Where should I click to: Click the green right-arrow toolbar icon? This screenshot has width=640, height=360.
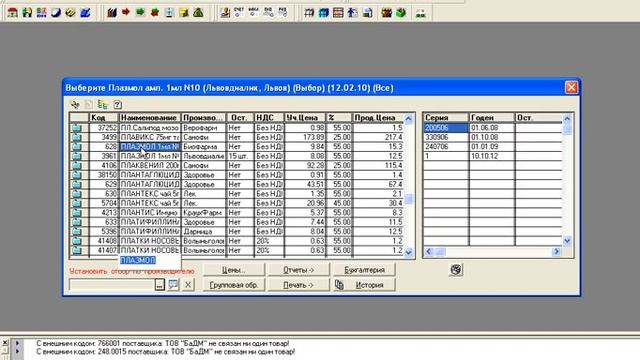[x=140, y=13]
